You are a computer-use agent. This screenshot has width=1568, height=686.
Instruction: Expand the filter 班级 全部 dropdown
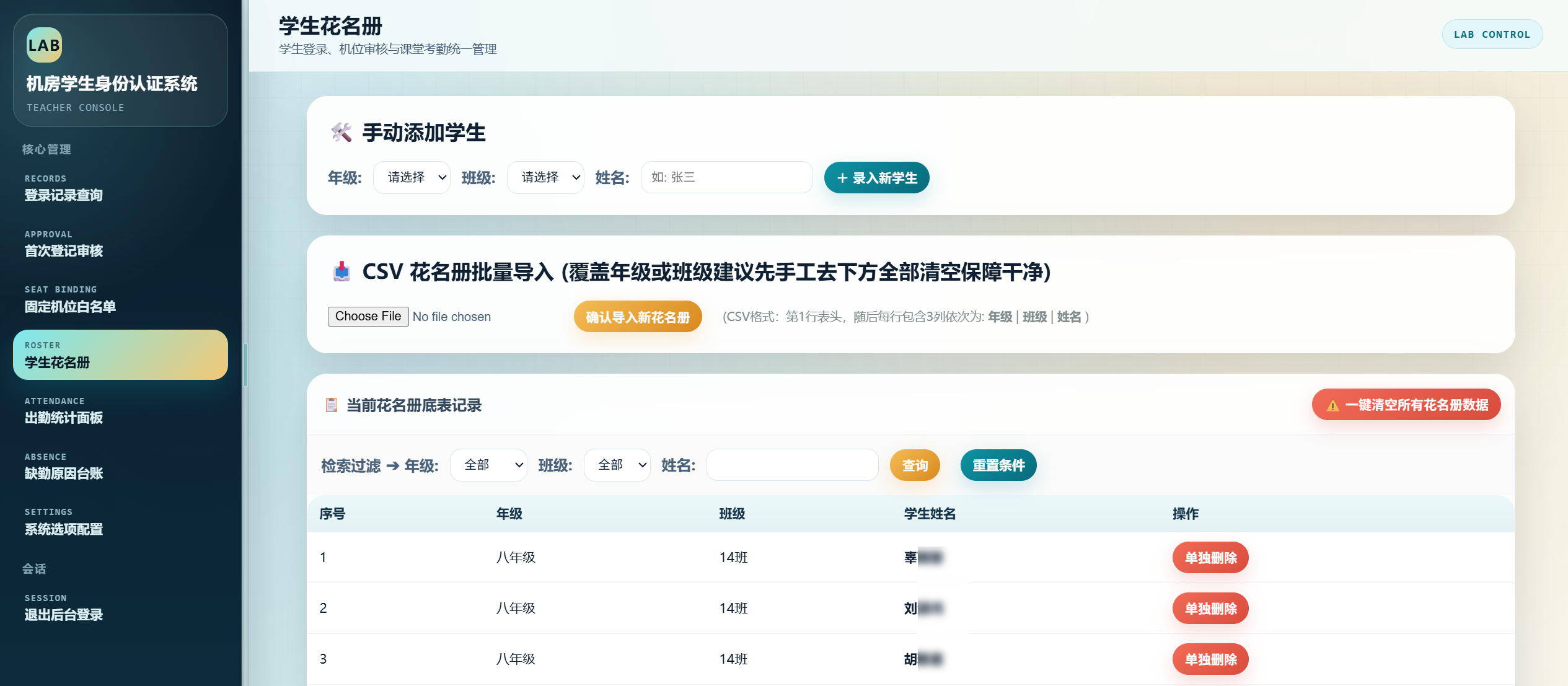(x=617, y=465)
